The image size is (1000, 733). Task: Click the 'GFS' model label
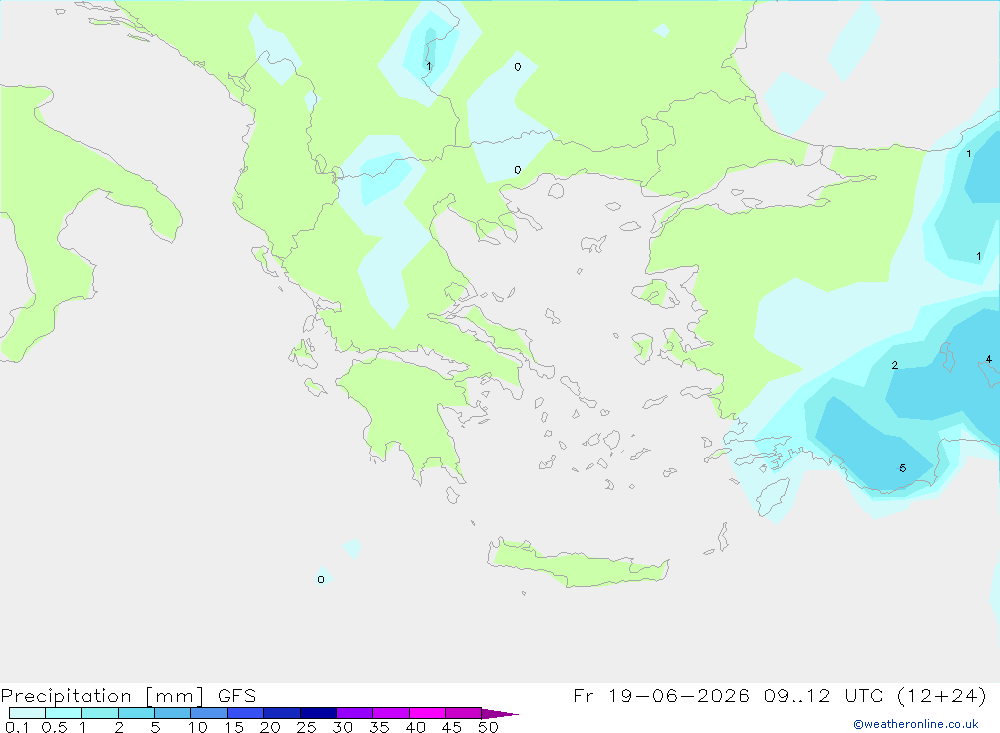pos(237,696)
